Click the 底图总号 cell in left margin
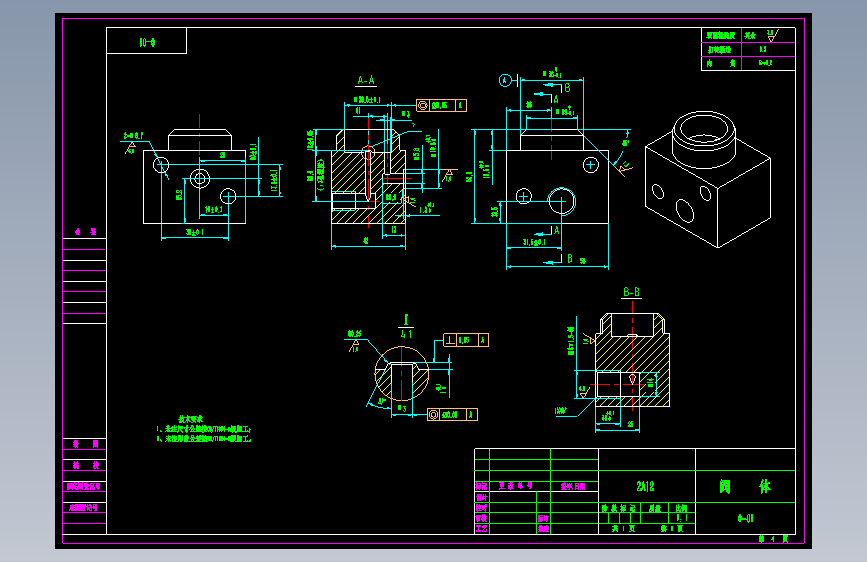This screenshot has width=867, height=562. tap(84, 507)
